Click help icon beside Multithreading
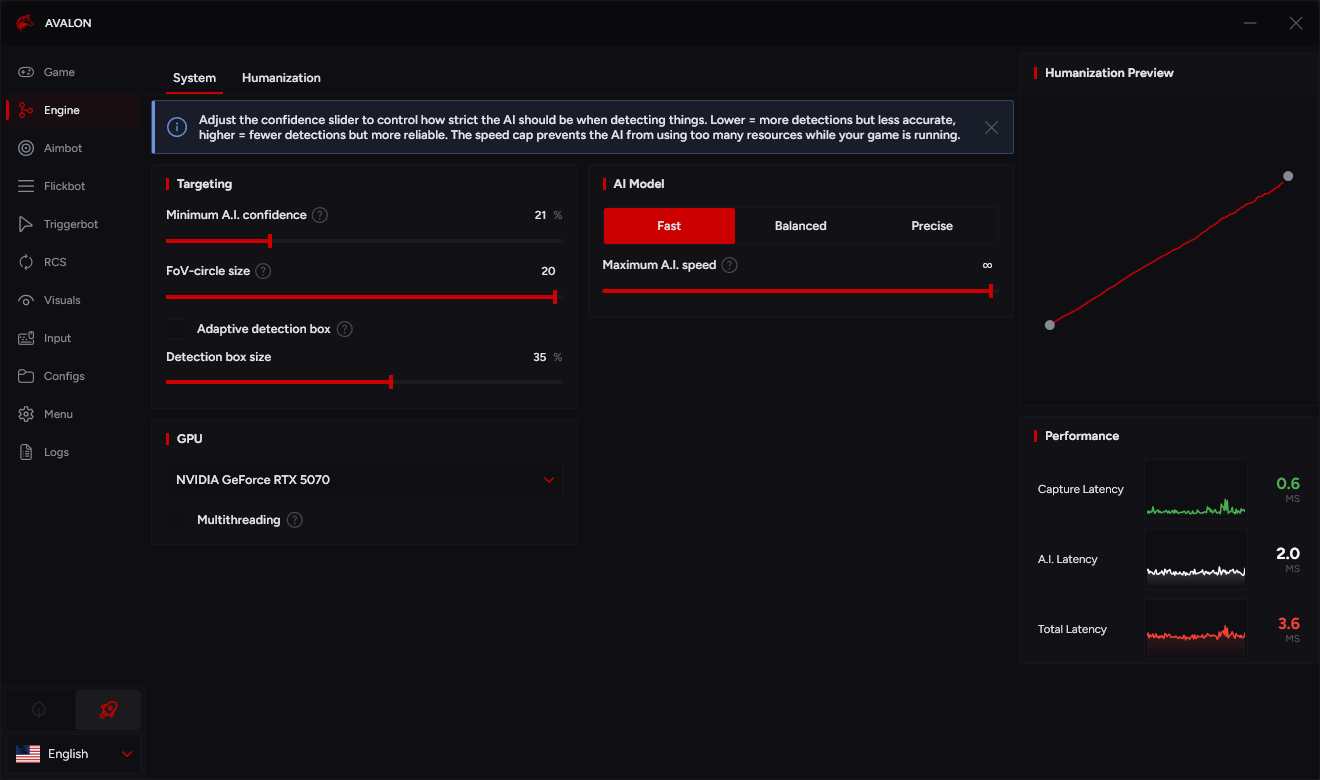1320x780 pixels. (294, 520)
